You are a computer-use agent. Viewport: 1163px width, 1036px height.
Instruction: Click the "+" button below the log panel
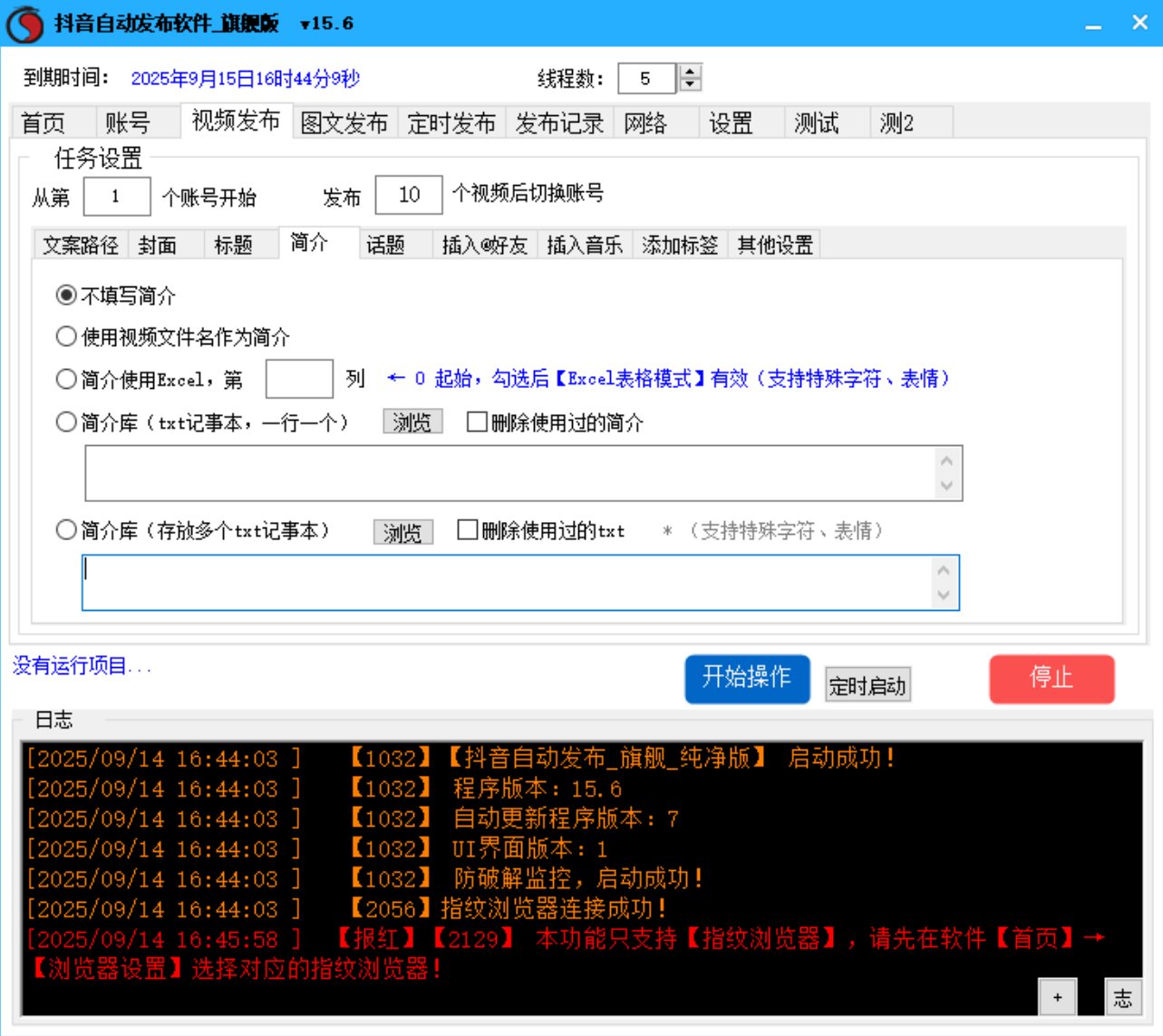[1056, 997]
